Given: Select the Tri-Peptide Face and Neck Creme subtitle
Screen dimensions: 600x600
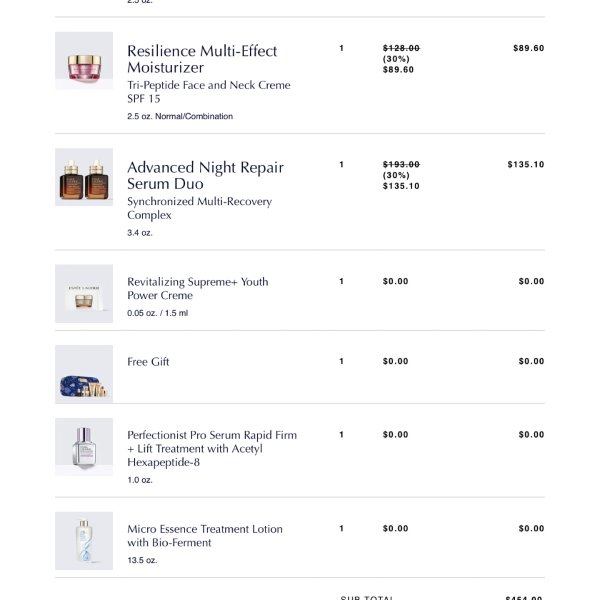Looking at the screenshot, I should (209, 92).
